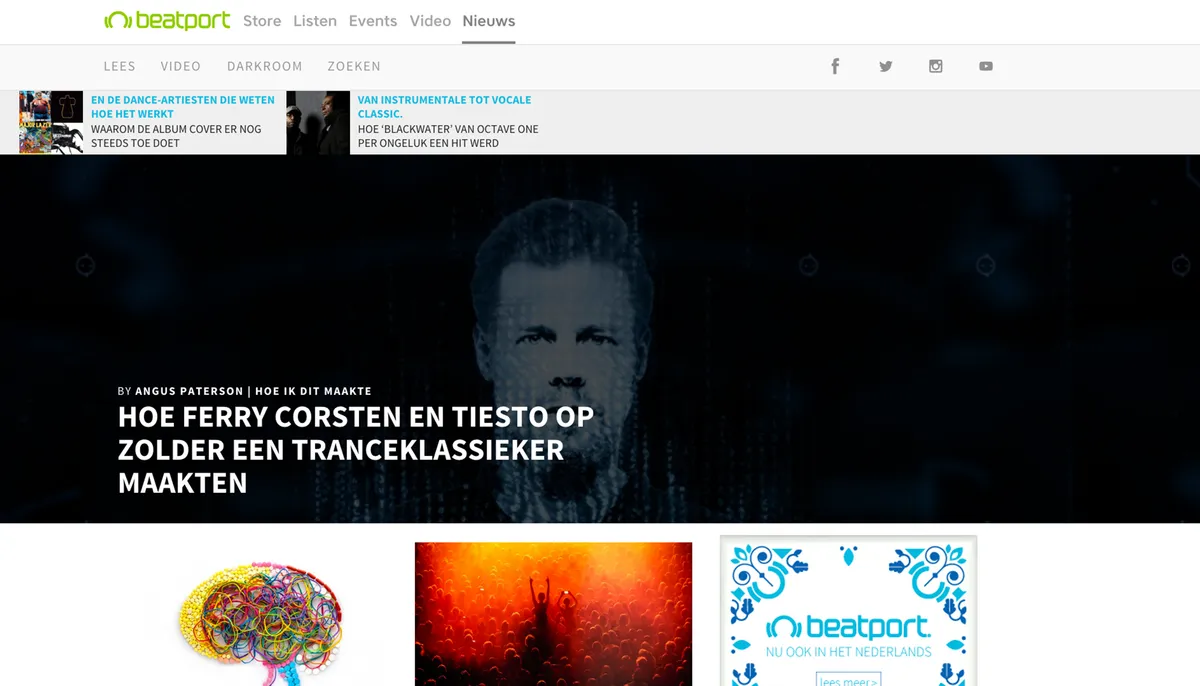The height and width of the screenshot is (686, 1200).
Task: Open the Listen section
Action: coord(314,21)
